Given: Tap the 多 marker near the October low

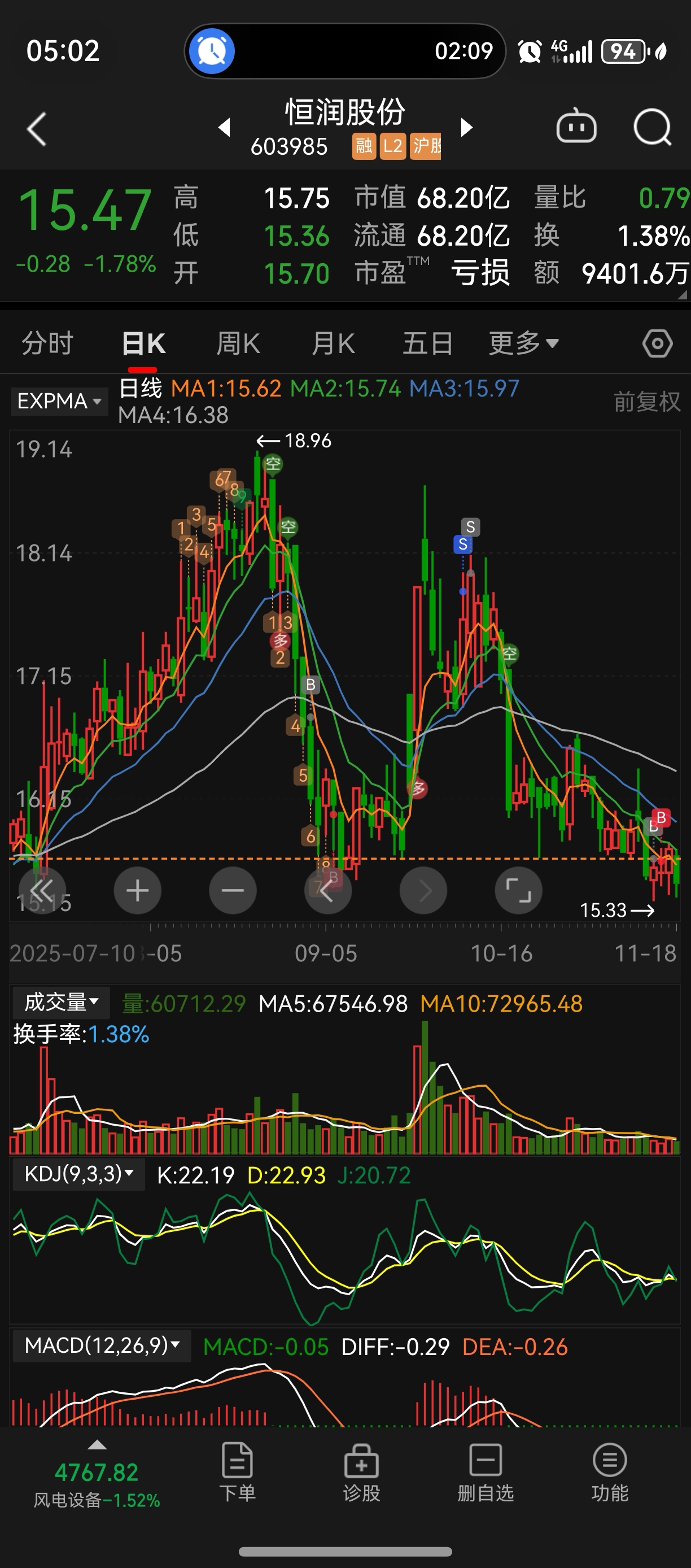Looking at the screenshot, I should [418, 789].
